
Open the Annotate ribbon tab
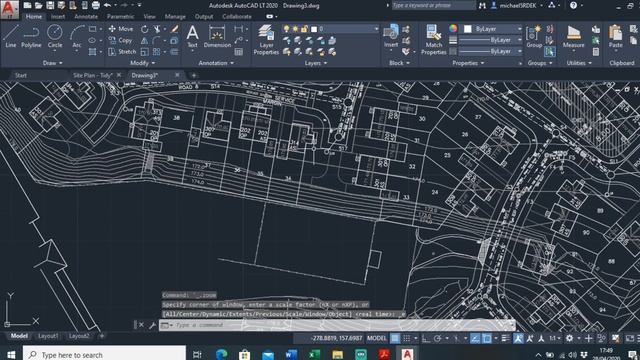pos(86,17)
